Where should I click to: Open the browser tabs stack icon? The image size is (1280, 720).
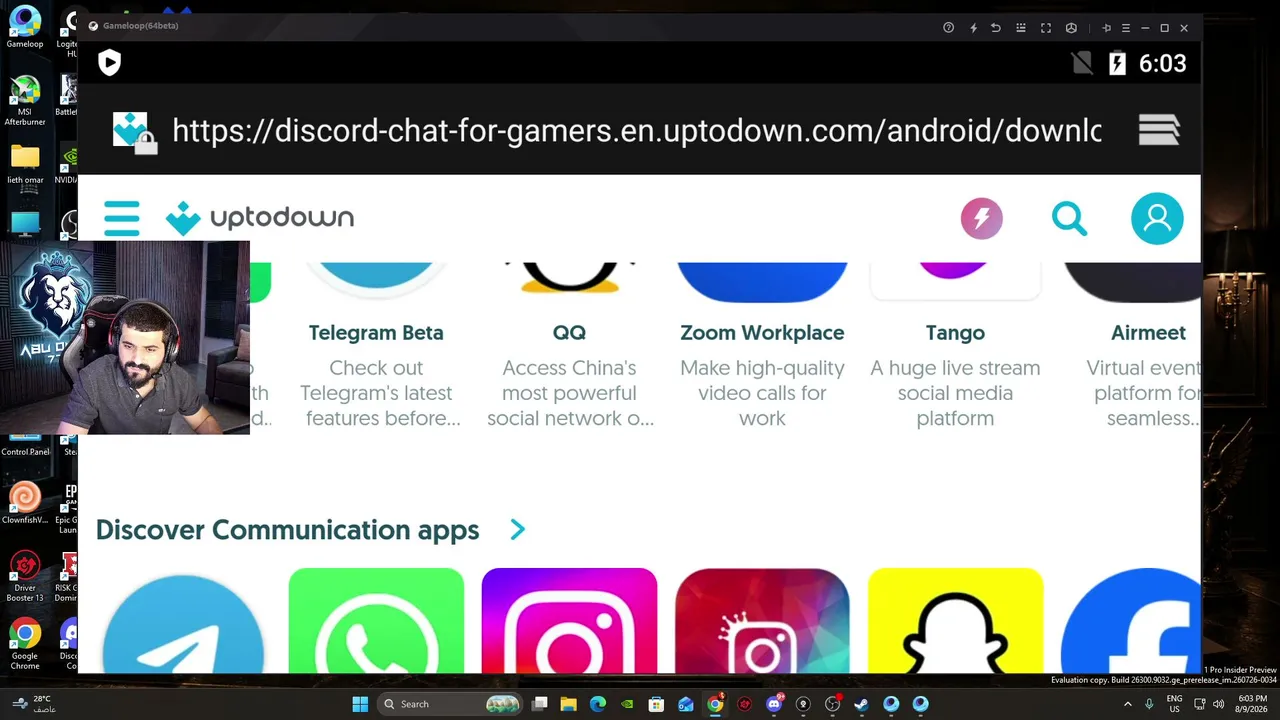pyautogui.click(x=1159, y=130)
